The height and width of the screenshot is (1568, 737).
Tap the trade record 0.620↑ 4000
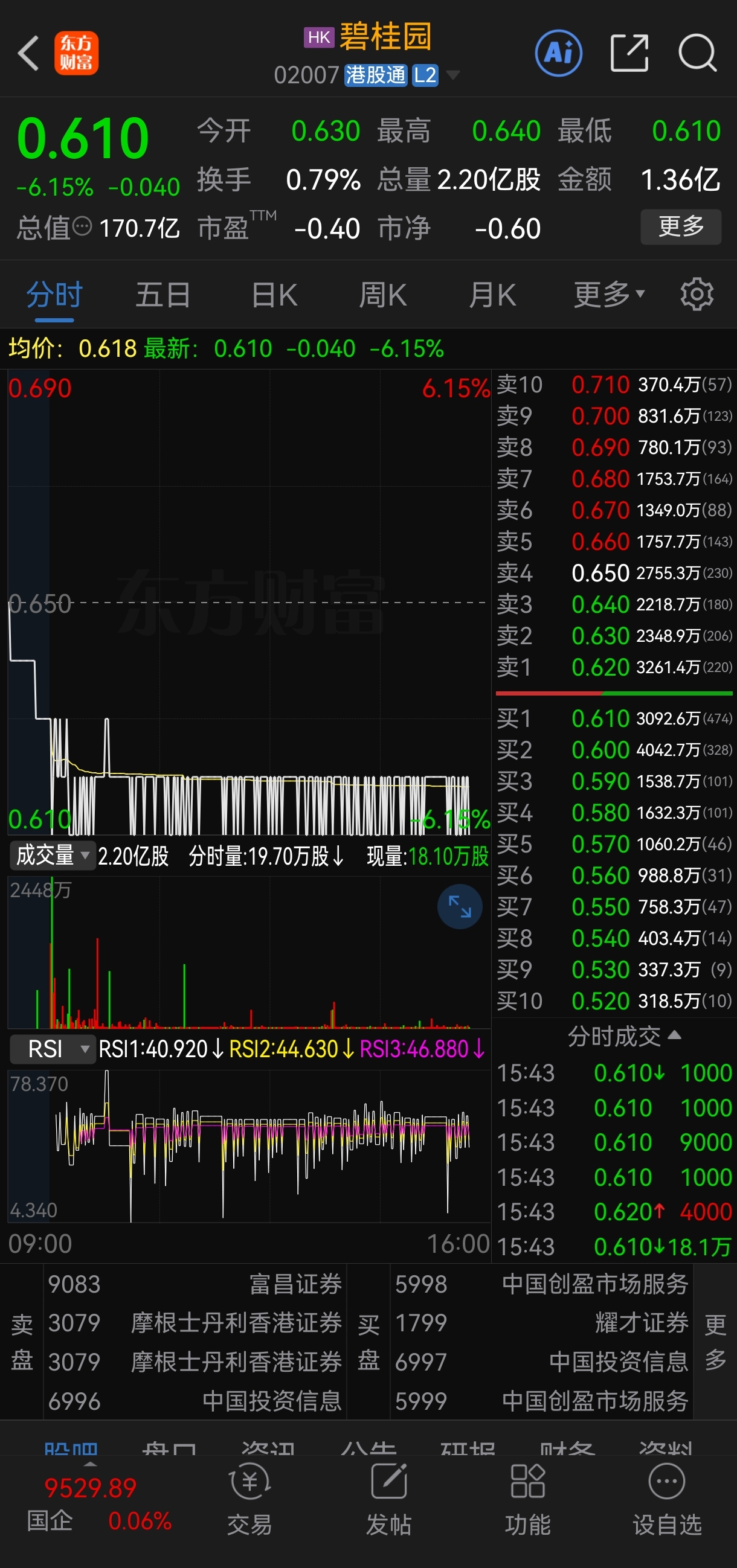click(x=614, y=1211)
